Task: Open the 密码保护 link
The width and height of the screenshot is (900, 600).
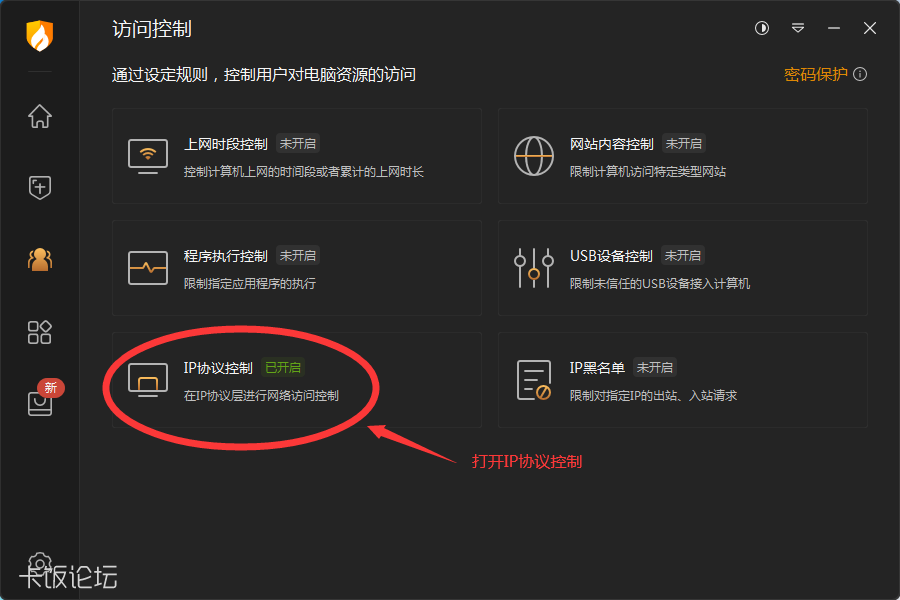Action: (x=817, y=74)
